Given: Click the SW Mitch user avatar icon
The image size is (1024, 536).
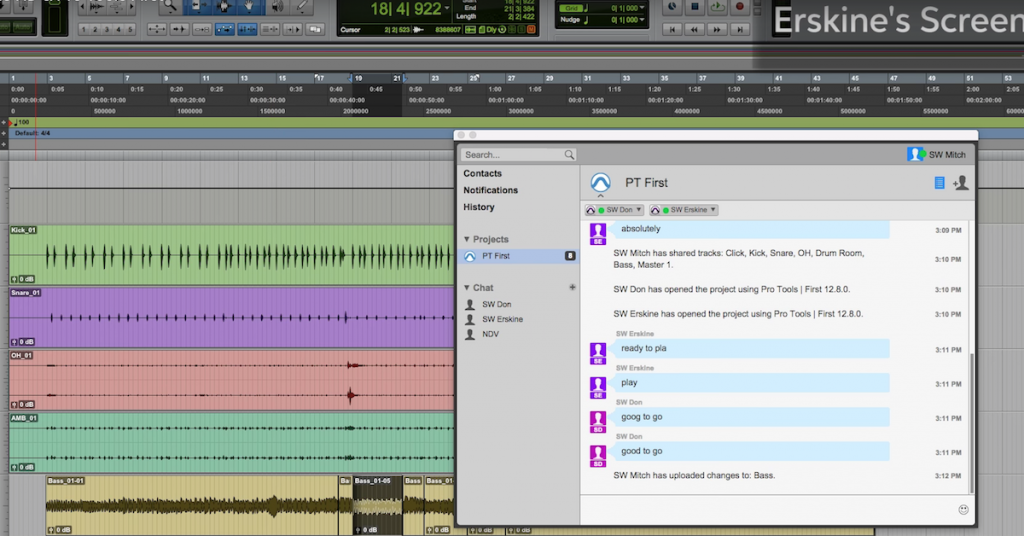Looking at the screenshot, I should 916,154.
